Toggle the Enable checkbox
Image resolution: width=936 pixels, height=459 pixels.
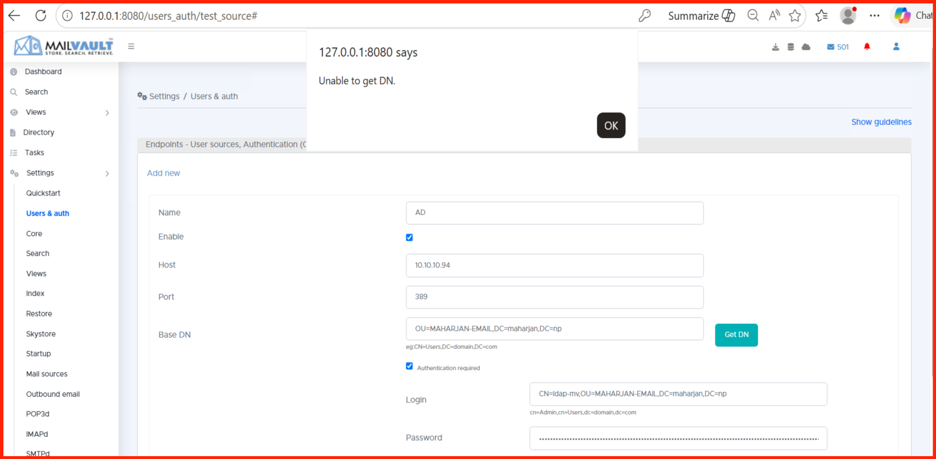(410, 237)
